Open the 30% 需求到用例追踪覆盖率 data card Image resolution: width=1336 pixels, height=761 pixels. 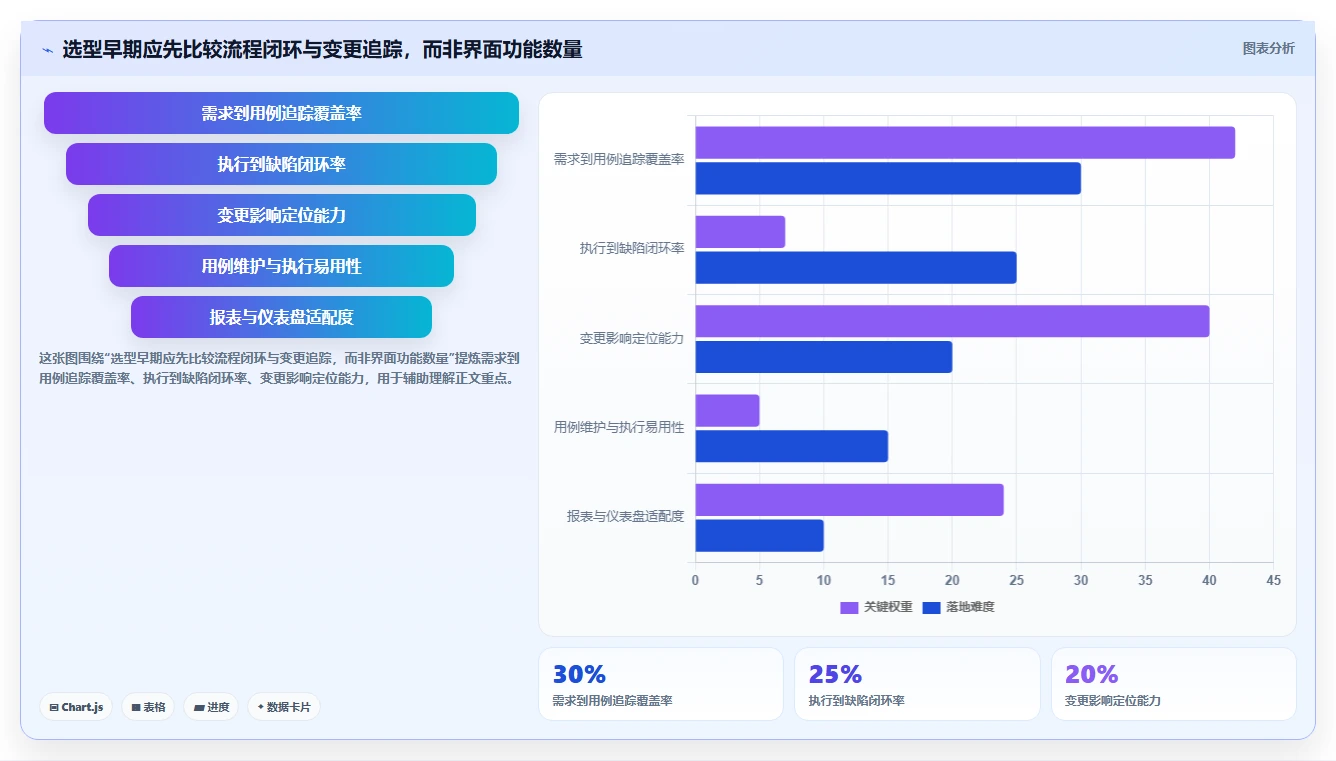pyautogui.click(x=661, y=684)
